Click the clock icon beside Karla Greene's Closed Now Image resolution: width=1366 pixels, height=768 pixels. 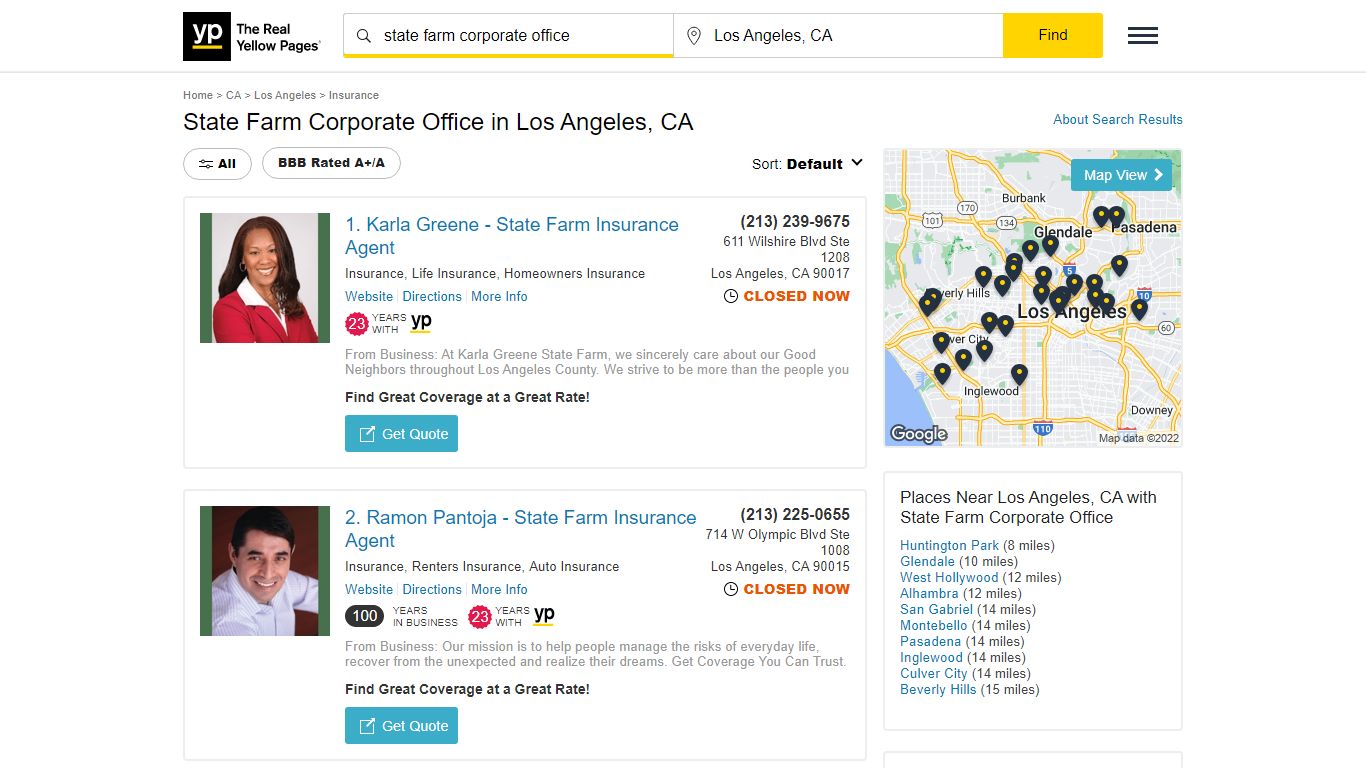click(x=731, y=296)
